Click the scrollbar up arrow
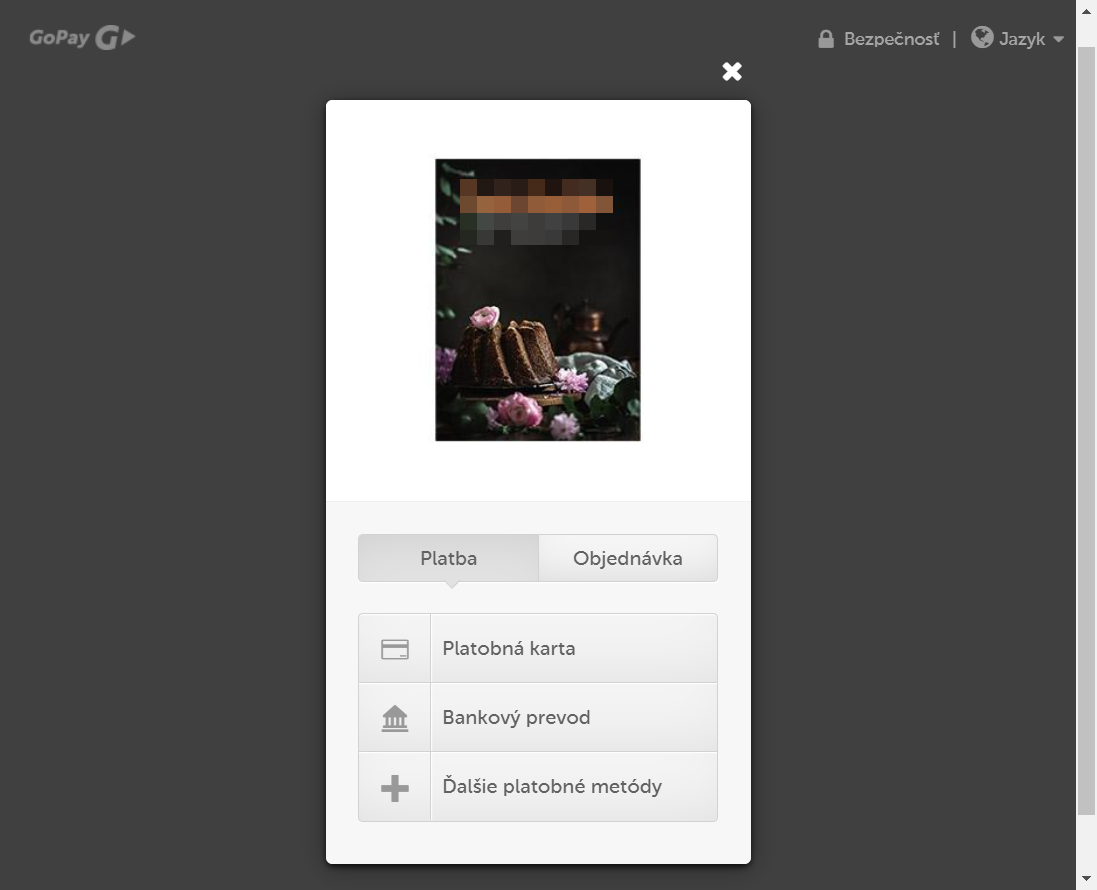The width and height of the screenshot is (1097, 890). [x=1086, y=10]
